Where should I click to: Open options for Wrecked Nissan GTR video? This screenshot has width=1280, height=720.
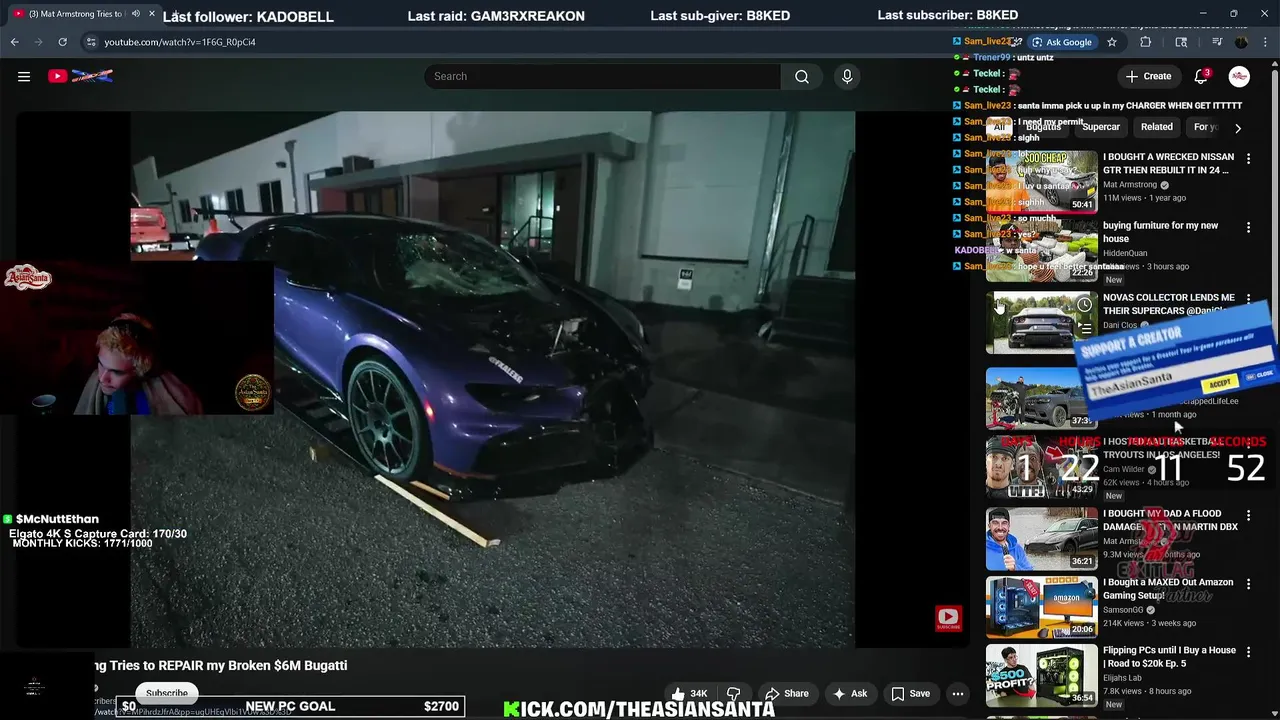pos(1248,159)
